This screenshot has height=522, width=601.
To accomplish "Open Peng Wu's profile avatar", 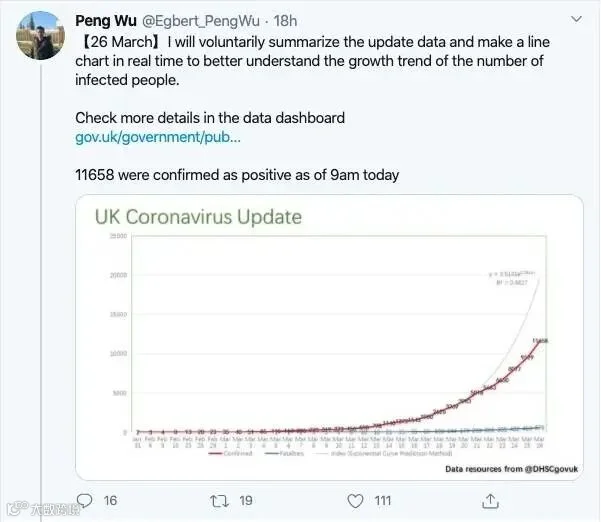I will click(x=40, y=35).
